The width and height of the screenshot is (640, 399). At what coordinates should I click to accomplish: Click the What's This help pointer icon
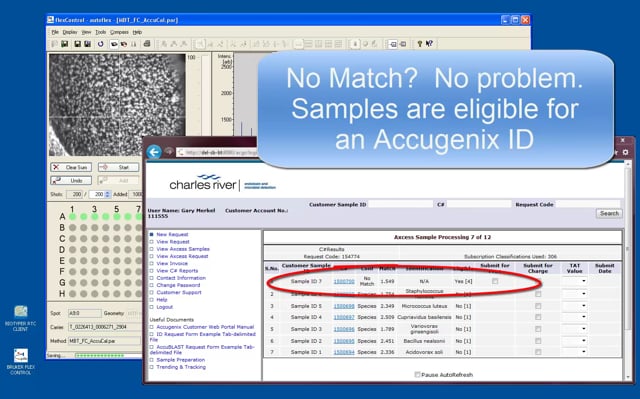[429, 44]
